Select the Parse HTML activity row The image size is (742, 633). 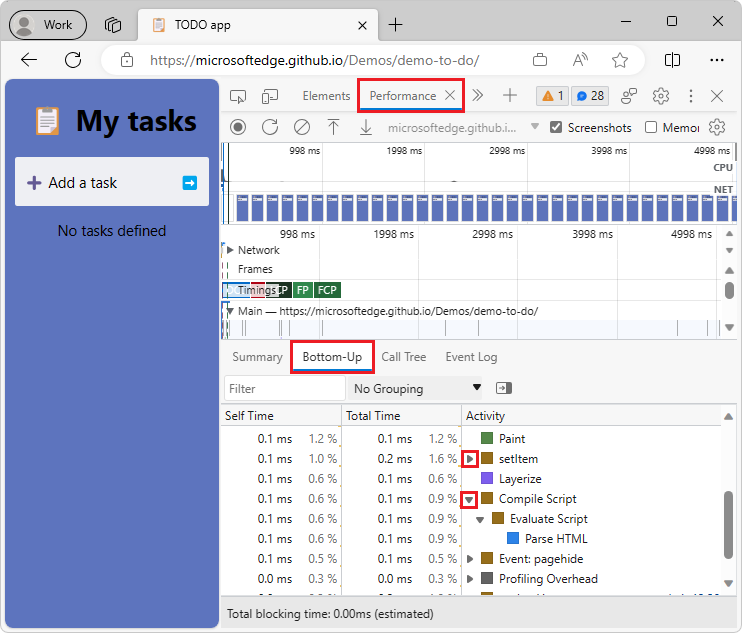pos(470,539)
